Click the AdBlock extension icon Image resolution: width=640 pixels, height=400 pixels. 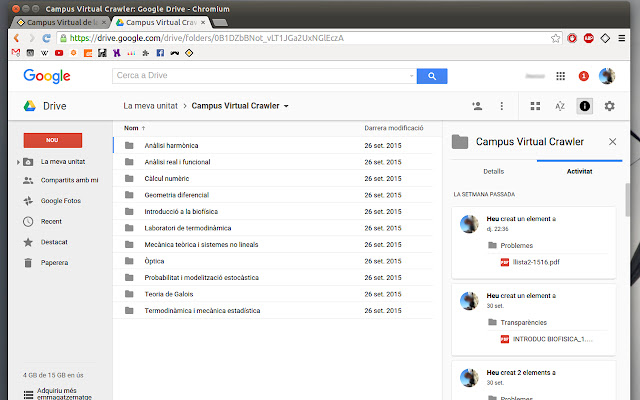(x=589, y=38)
